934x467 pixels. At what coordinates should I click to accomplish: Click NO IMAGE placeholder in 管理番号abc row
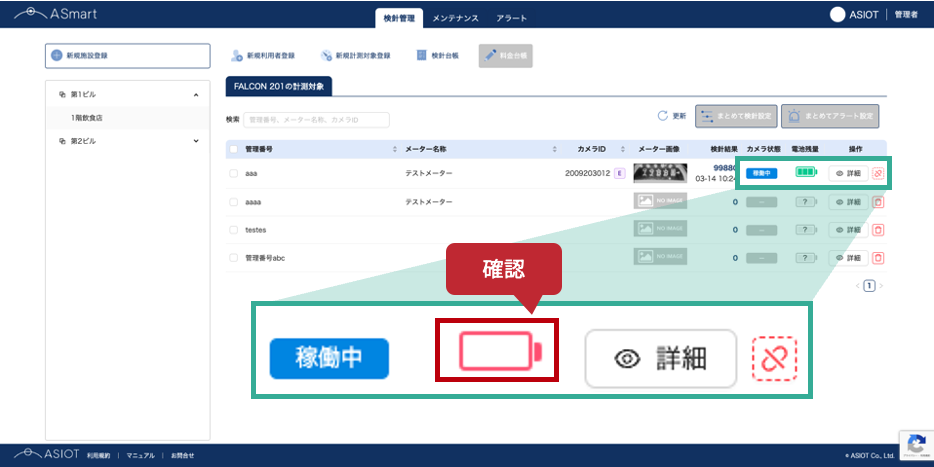coord(660,257)
